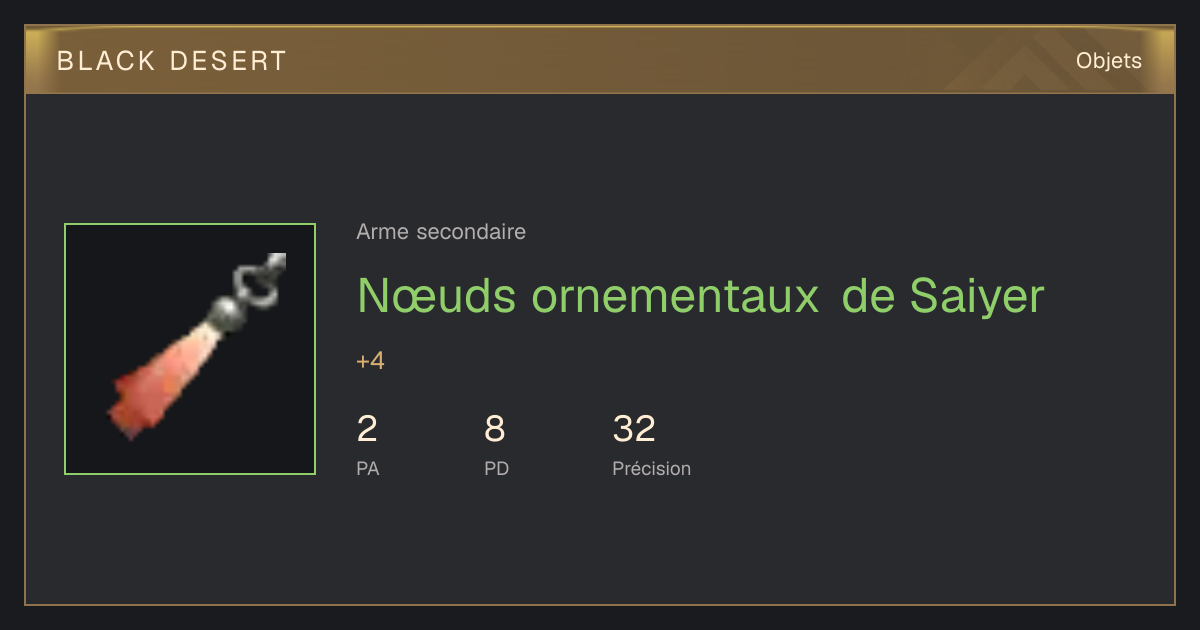The image size is (1200, 630).
Task: Click the PD stat label
Action: coord(497,469)
